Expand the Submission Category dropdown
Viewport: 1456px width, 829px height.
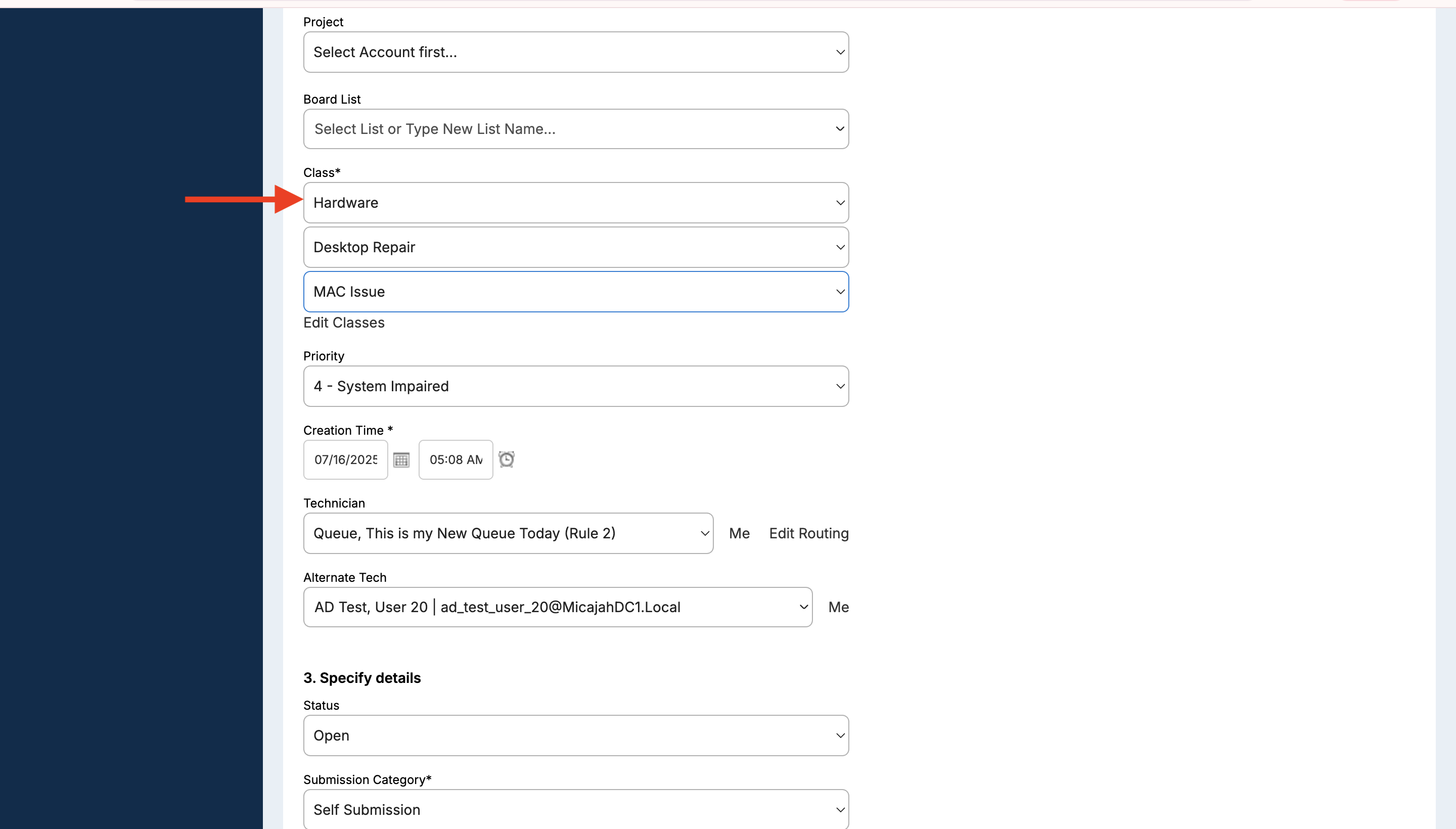(x=575, y=809)
